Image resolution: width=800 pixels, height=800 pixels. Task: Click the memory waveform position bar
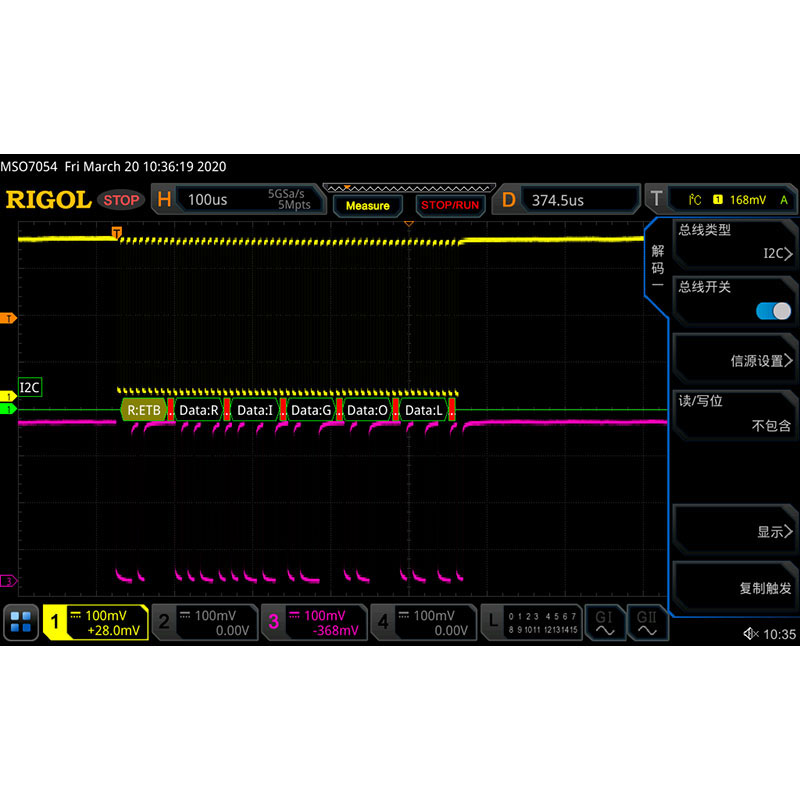point(409,188)
